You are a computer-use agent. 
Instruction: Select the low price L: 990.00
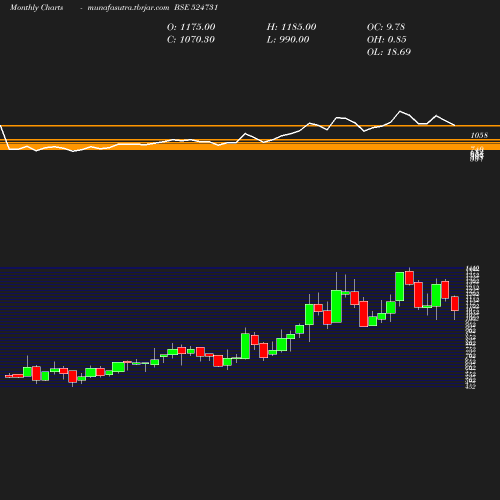288,39
